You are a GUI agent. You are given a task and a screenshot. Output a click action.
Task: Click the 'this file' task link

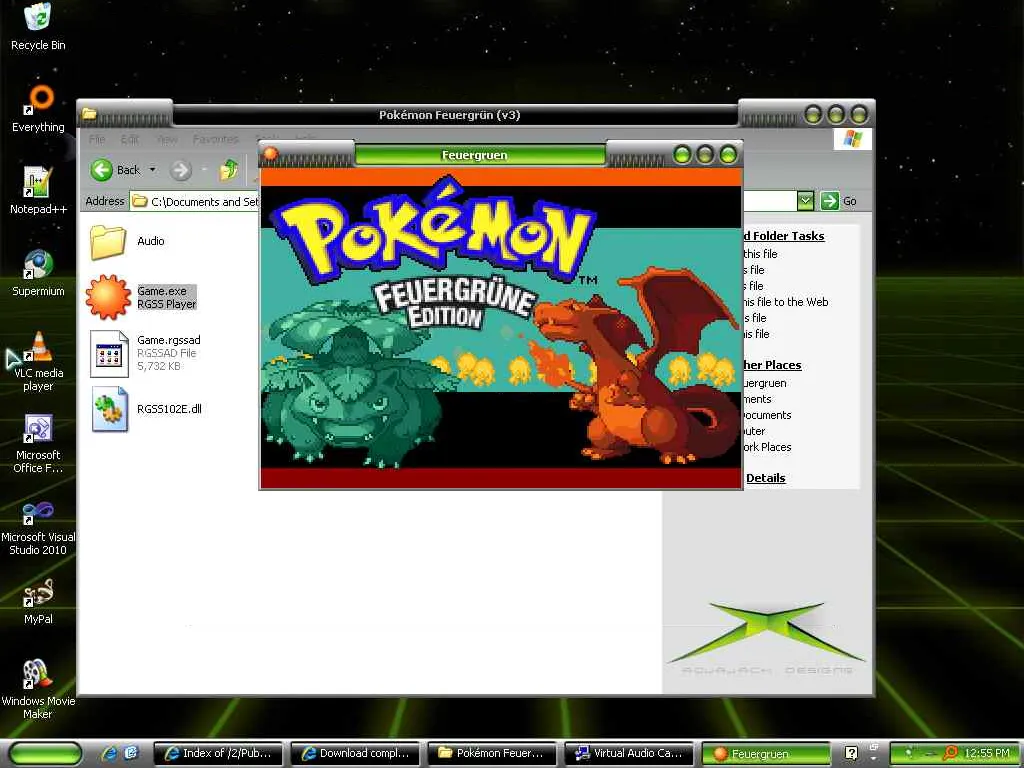(x=760, y=254)
